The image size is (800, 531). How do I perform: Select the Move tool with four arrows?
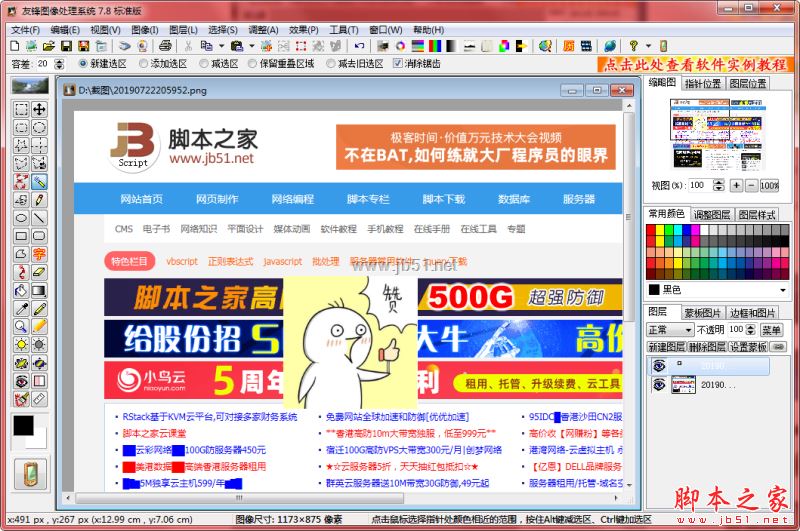39,109
